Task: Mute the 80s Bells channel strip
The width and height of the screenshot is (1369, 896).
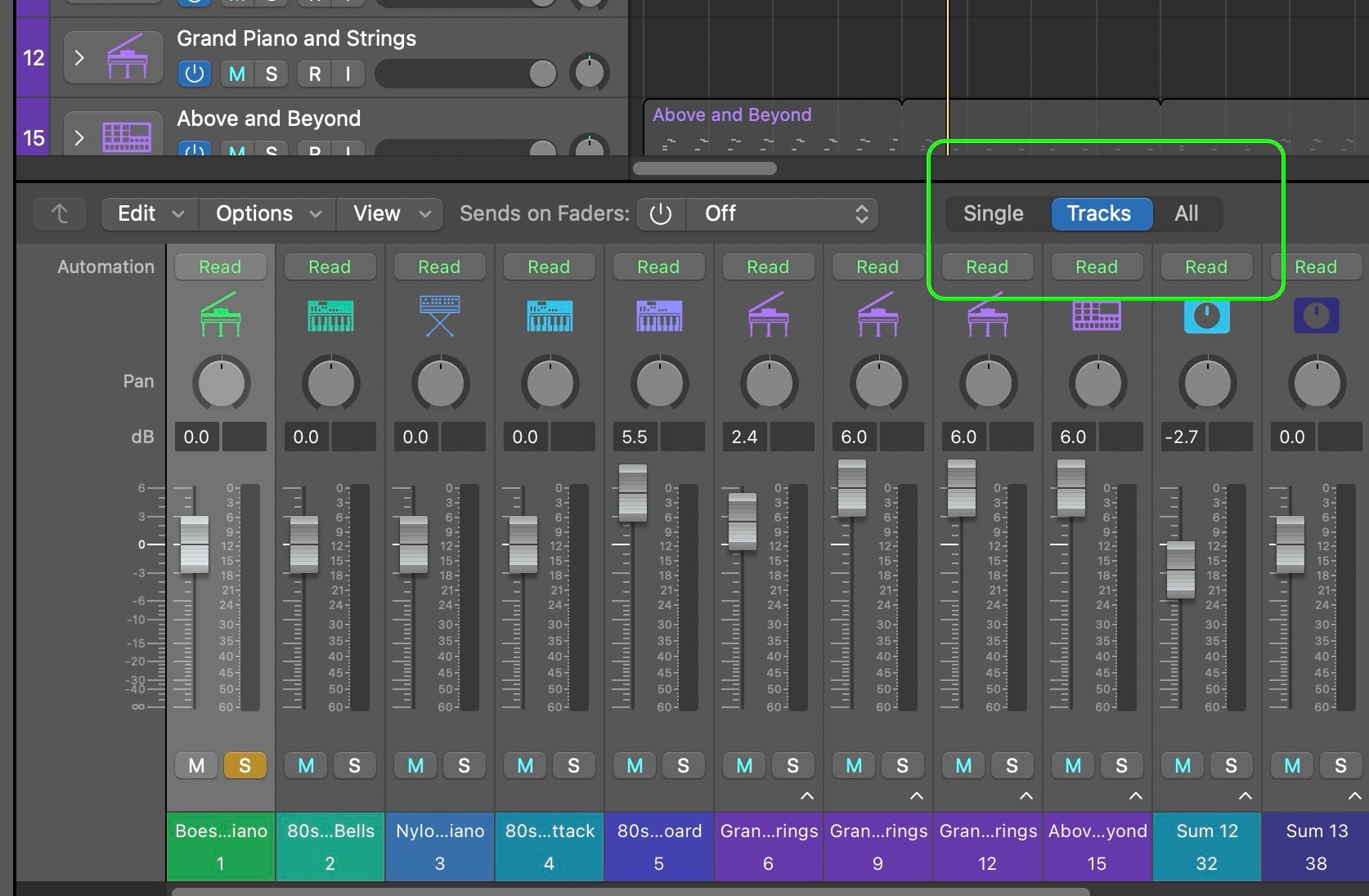Action: click(306, 766)
